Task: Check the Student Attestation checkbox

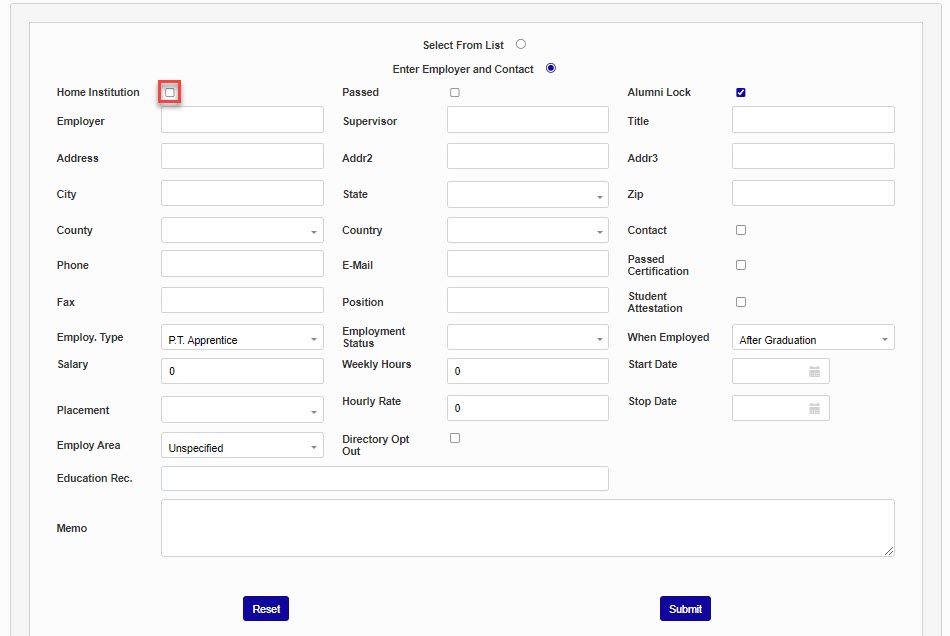Action: [x=741, y=302]
